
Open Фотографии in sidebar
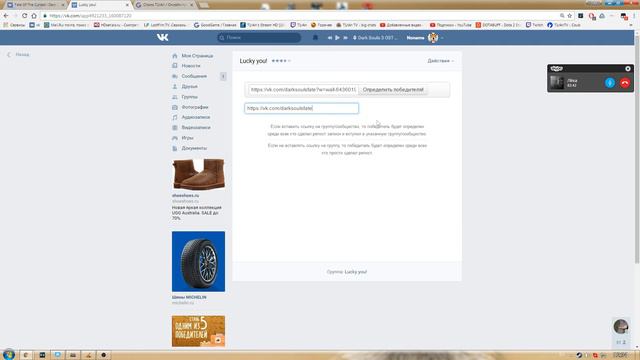[x=195, y=107]
